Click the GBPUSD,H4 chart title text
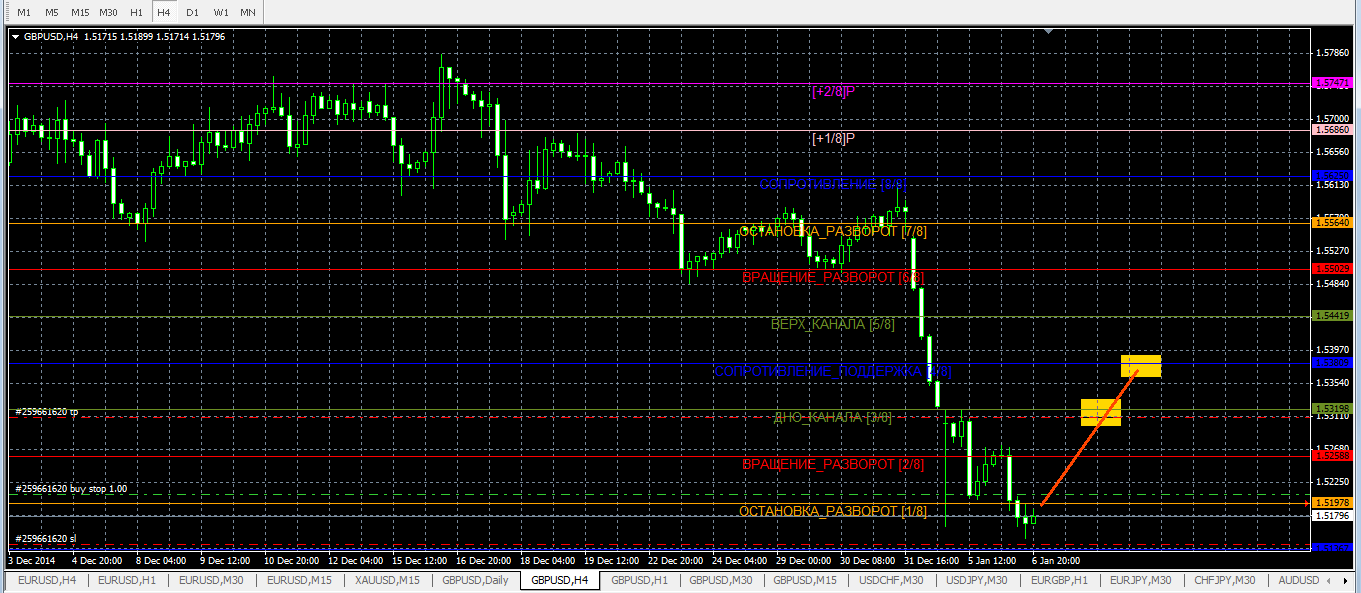Image resolution: width=1361 pixels, height=593 pixels. (x=51, y=37)
